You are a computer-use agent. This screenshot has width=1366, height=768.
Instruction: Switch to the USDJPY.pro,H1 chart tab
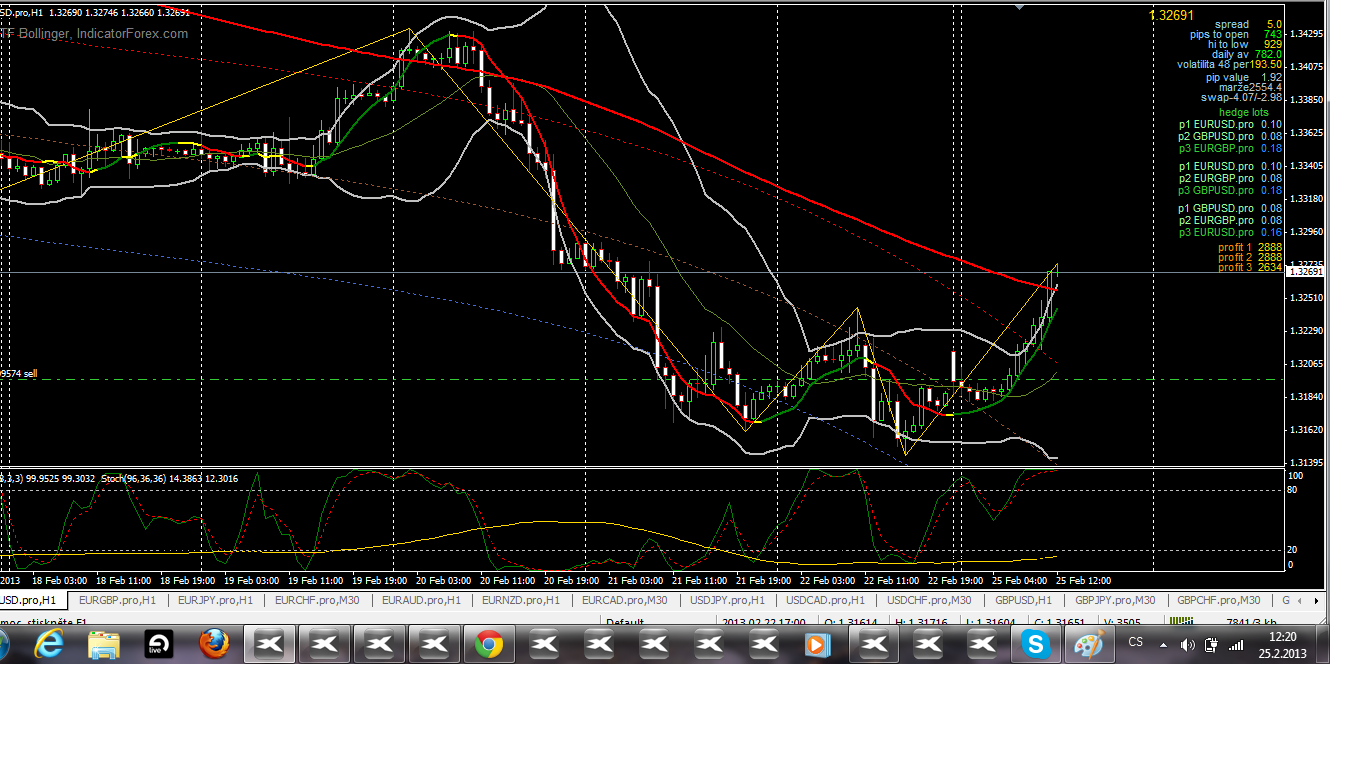click(727, 600)
